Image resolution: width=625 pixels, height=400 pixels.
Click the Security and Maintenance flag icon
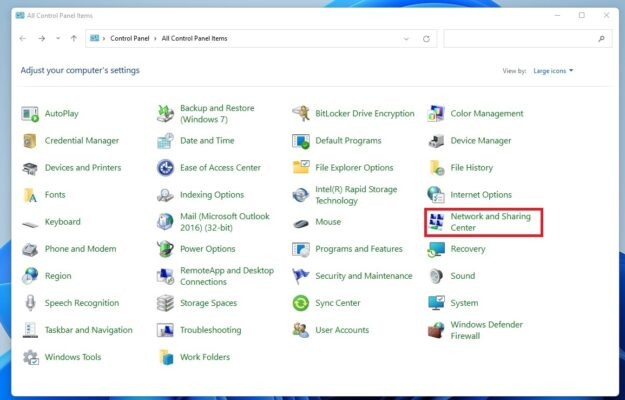coord(301,276)
